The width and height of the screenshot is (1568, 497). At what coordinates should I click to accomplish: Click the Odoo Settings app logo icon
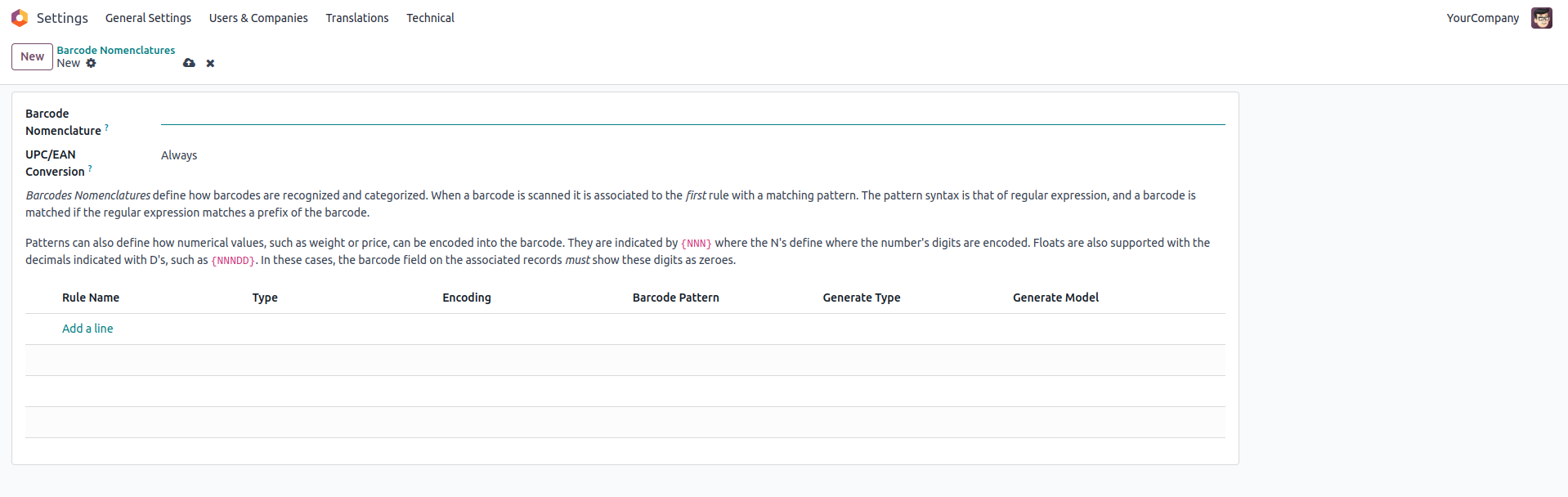[20, 18]
